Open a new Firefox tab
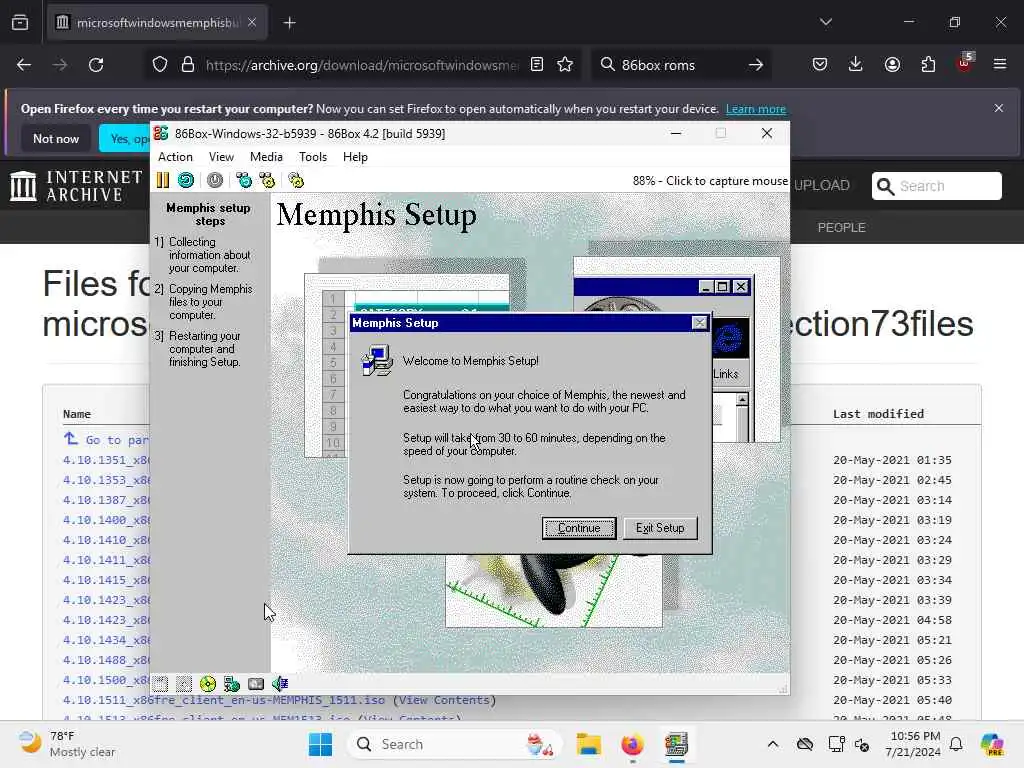The height and width of the screenshot is (768, 1024). (x=289, y=23)
